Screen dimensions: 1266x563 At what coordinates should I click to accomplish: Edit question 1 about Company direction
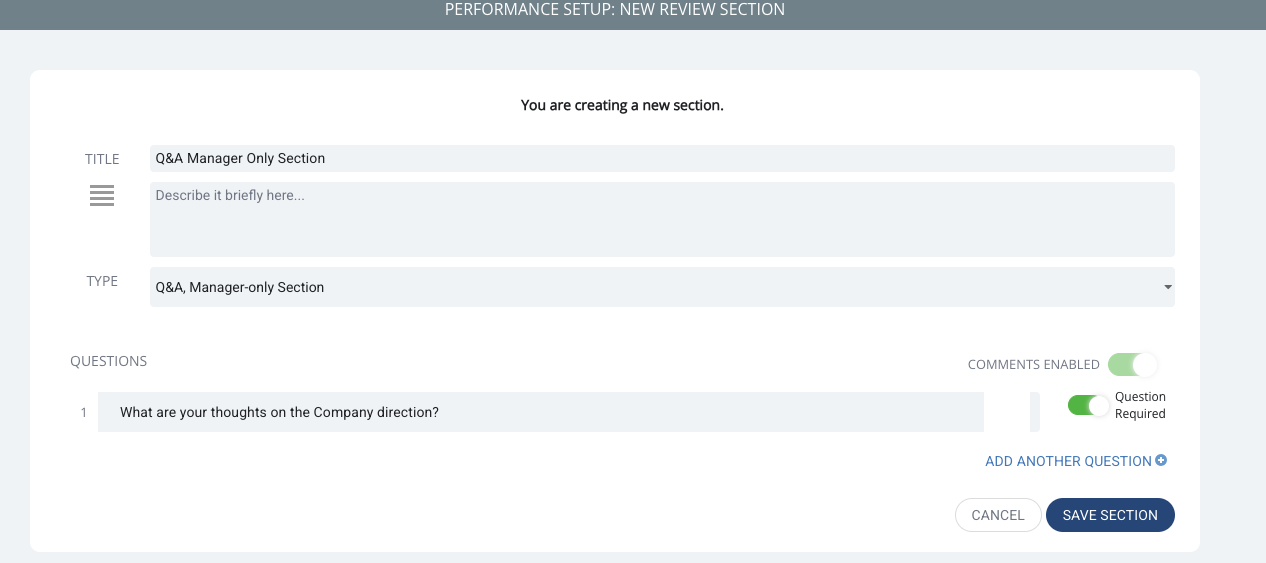click(541, 412)
